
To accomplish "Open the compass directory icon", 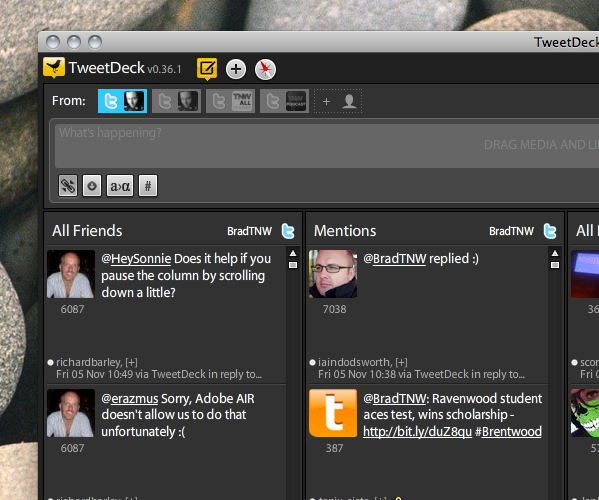I will click(x=265, y=70).
